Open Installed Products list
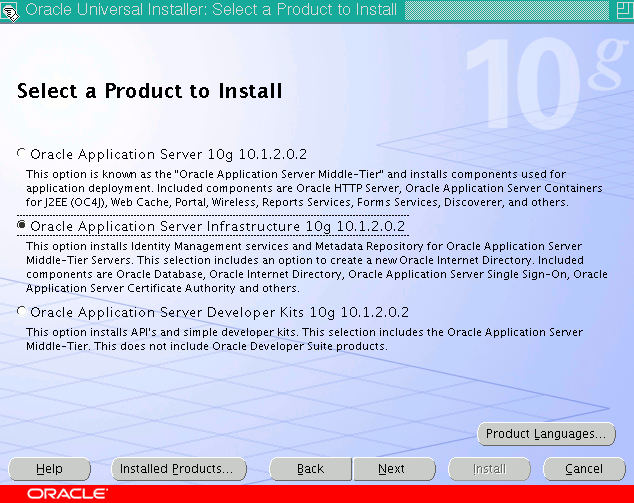The width and height of the screenshot is (634, 503). (179, 469)
